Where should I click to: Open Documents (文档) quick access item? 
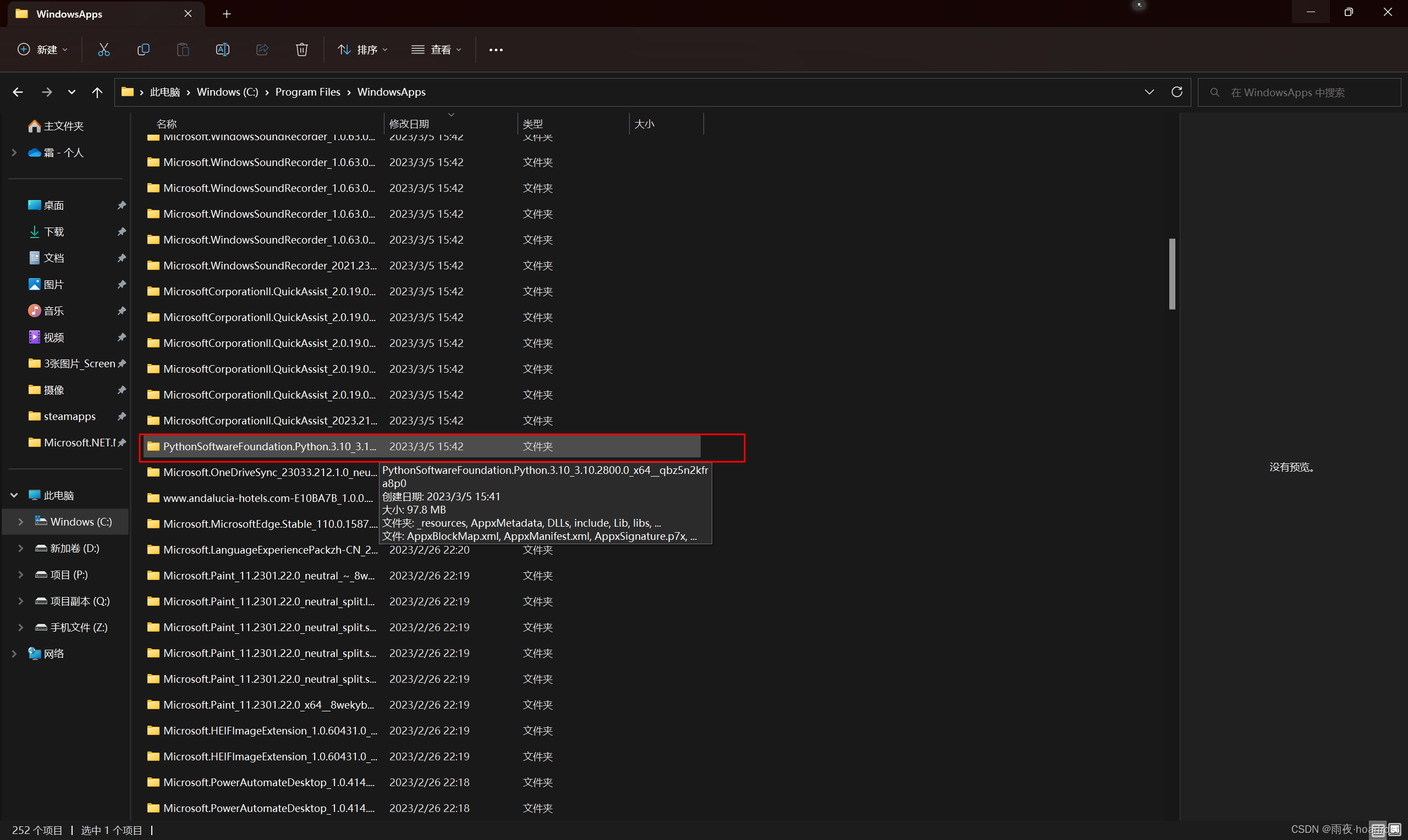click(x=46, y=257)
